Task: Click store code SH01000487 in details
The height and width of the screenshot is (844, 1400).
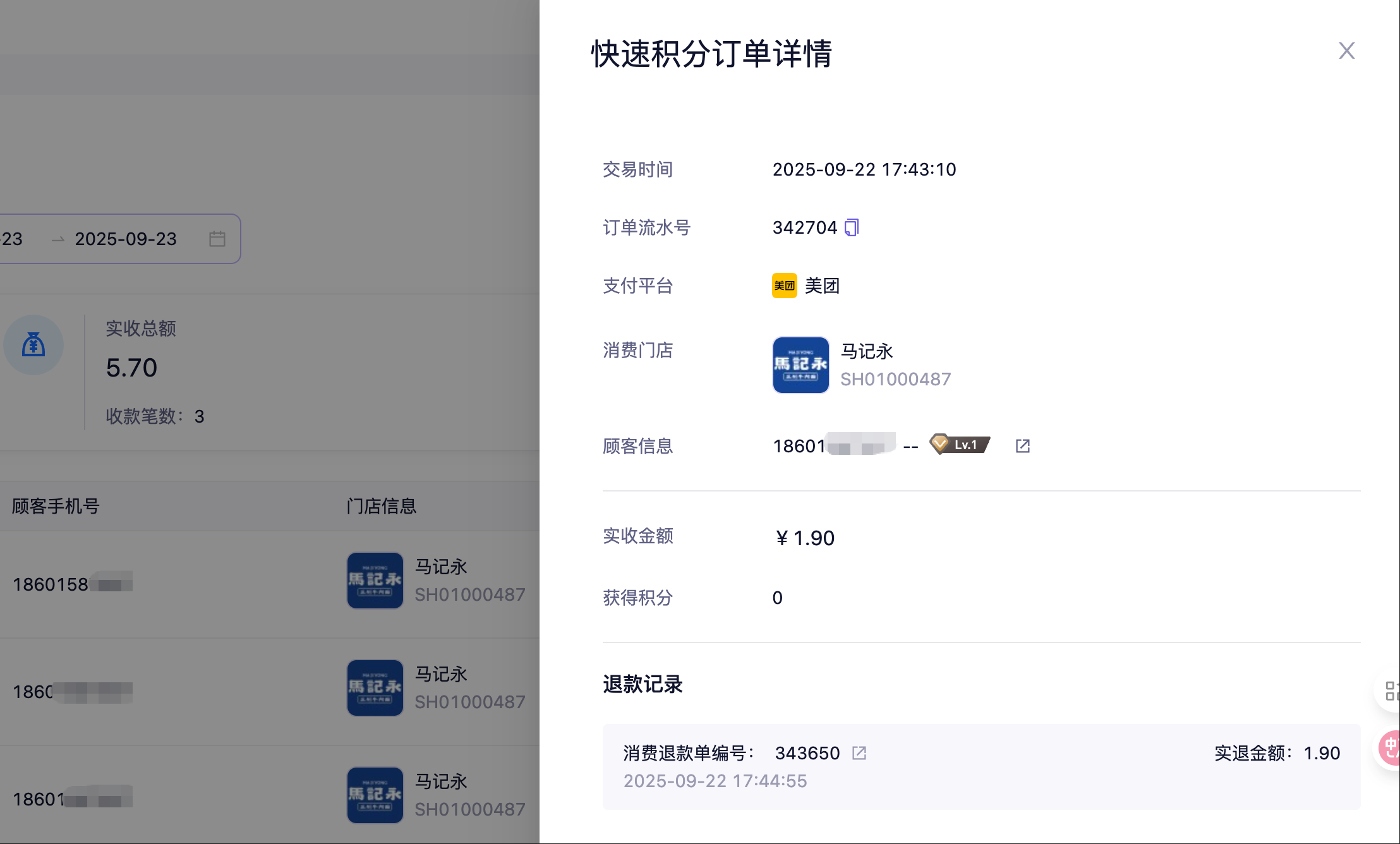Action: [x=895, y=379]
